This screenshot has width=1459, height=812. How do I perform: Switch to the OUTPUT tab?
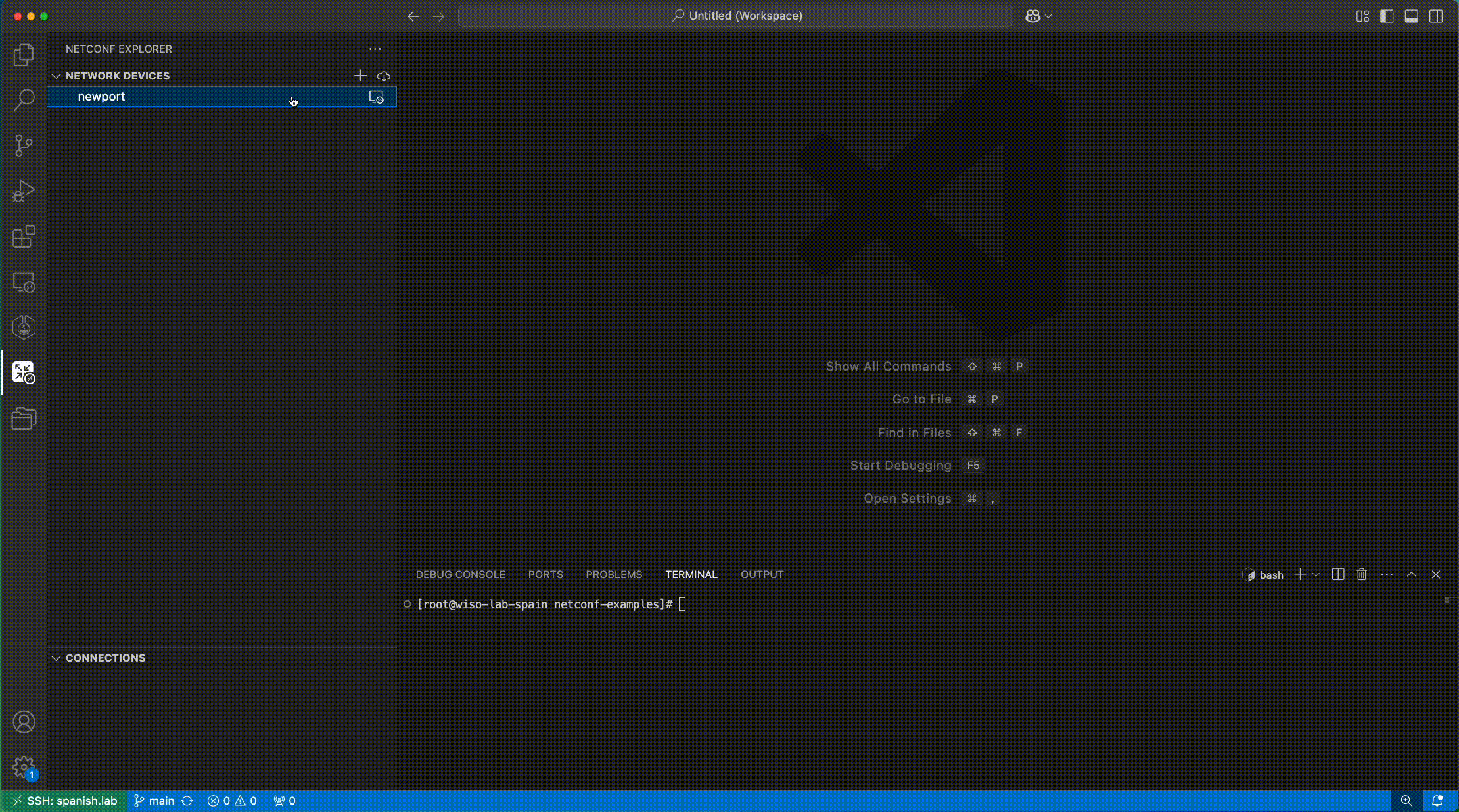pyautogui.click(x=762, y=574)
